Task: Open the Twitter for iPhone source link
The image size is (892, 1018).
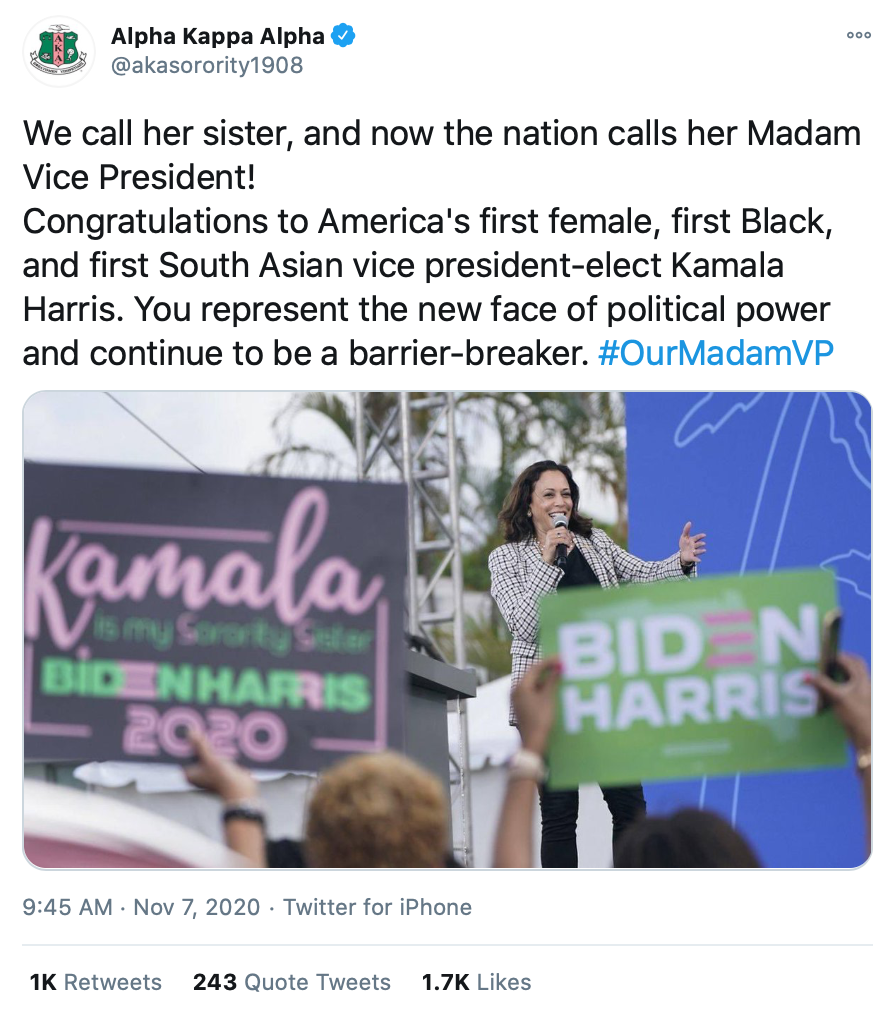Action: tap(377, 907)
